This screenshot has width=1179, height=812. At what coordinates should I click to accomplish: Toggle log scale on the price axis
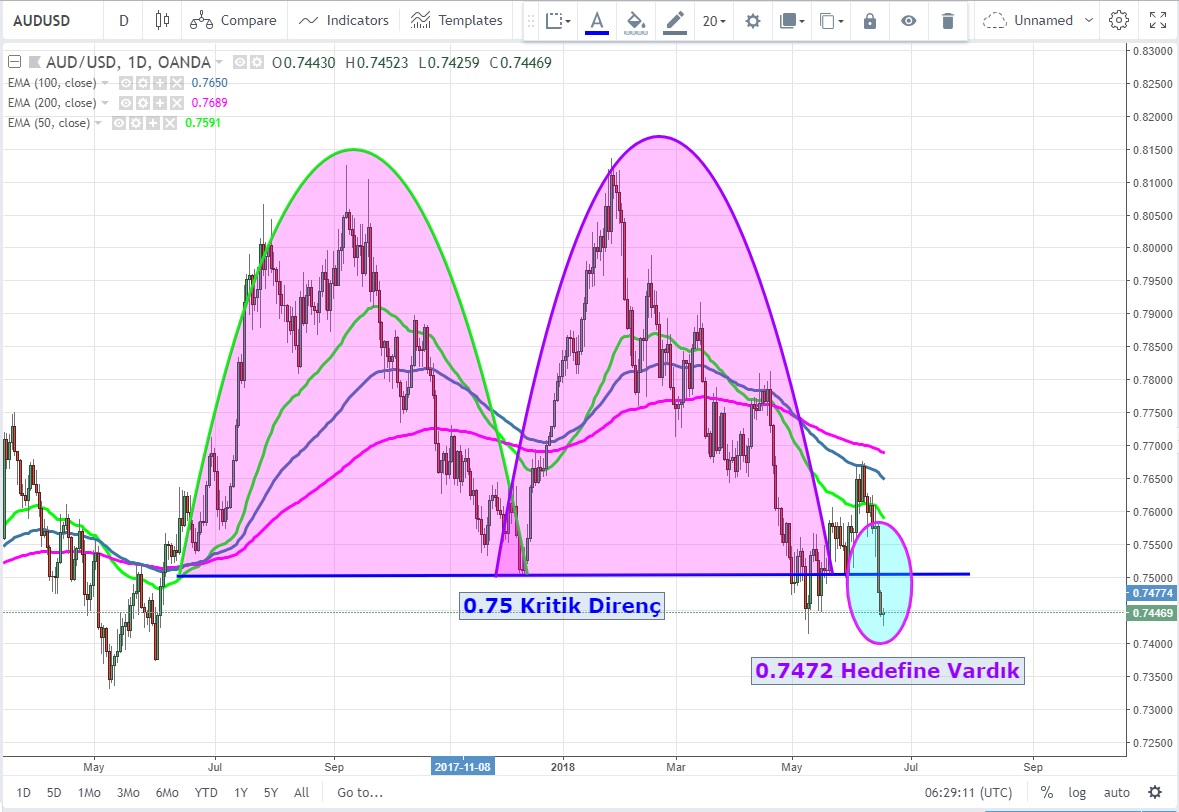[1077, 793]
